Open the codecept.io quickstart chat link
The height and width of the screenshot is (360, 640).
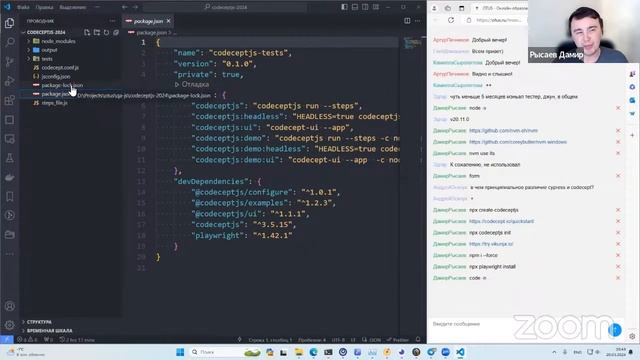click(x=501, y=221)
